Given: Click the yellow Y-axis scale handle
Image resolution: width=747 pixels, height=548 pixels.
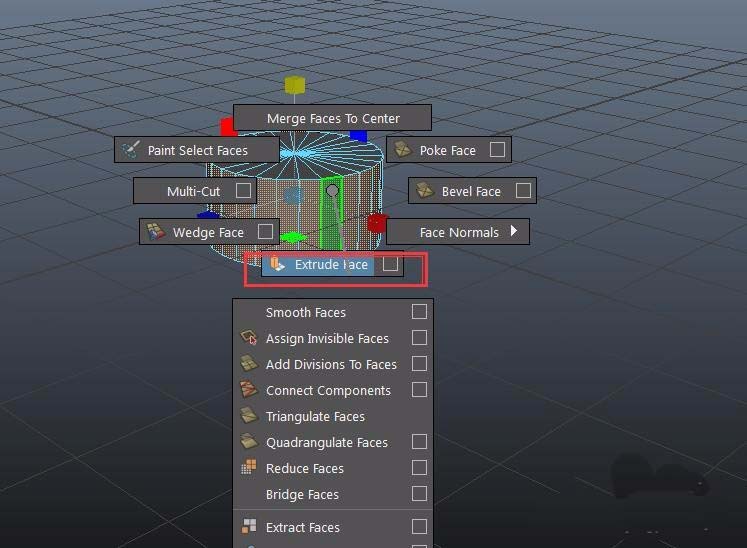Looking at the screenshot, I should click(294, 85).
